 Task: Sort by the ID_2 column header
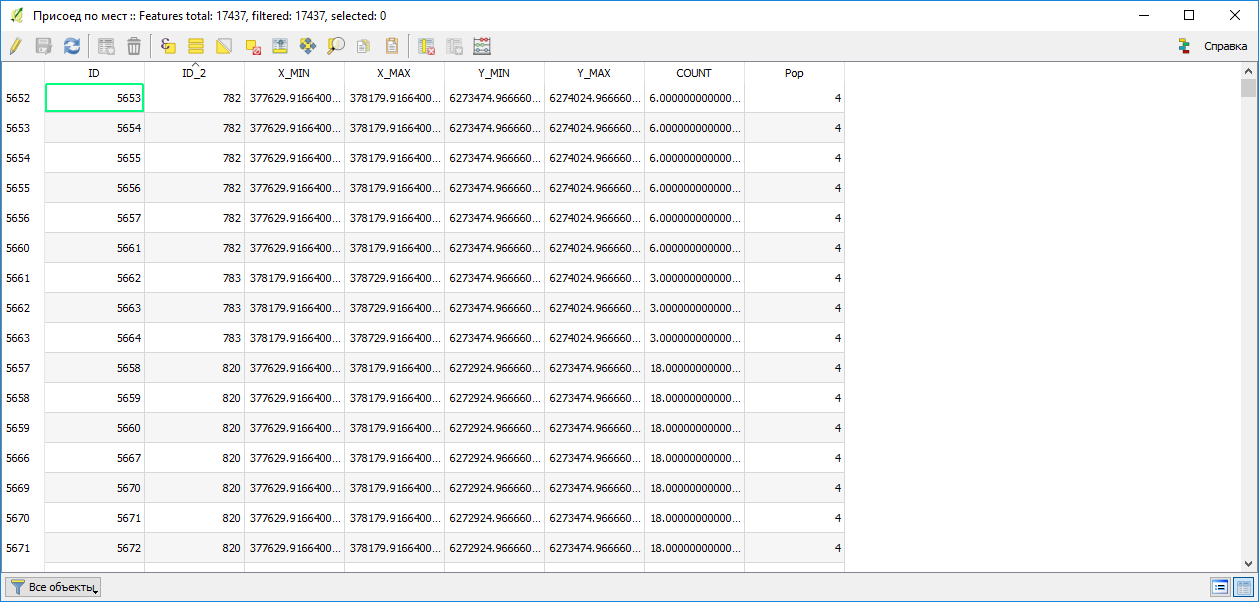[x=194, y=73]
